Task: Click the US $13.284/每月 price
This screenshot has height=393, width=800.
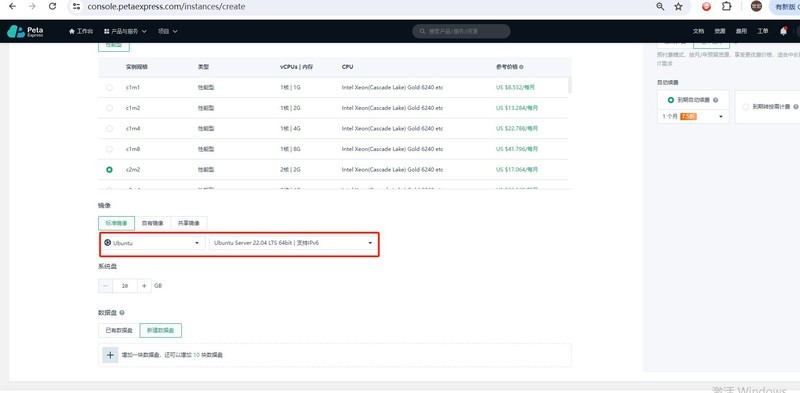Action: point(517,108)
